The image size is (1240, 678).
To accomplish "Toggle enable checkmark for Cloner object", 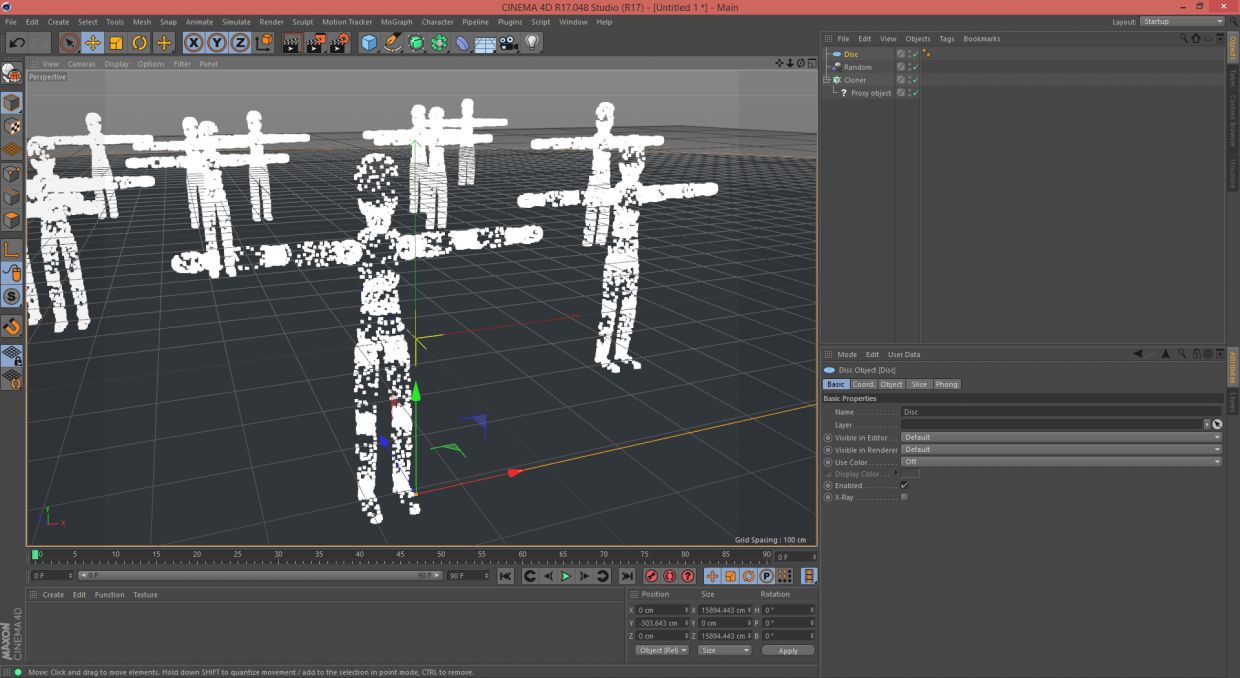I will click(914, 80).
